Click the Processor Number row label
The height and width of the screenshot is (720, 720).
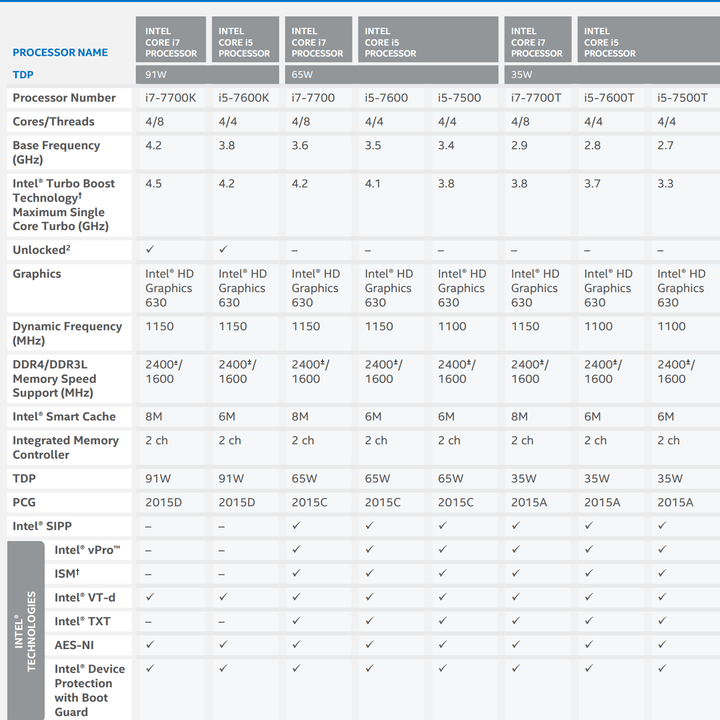tap(64, 98)
